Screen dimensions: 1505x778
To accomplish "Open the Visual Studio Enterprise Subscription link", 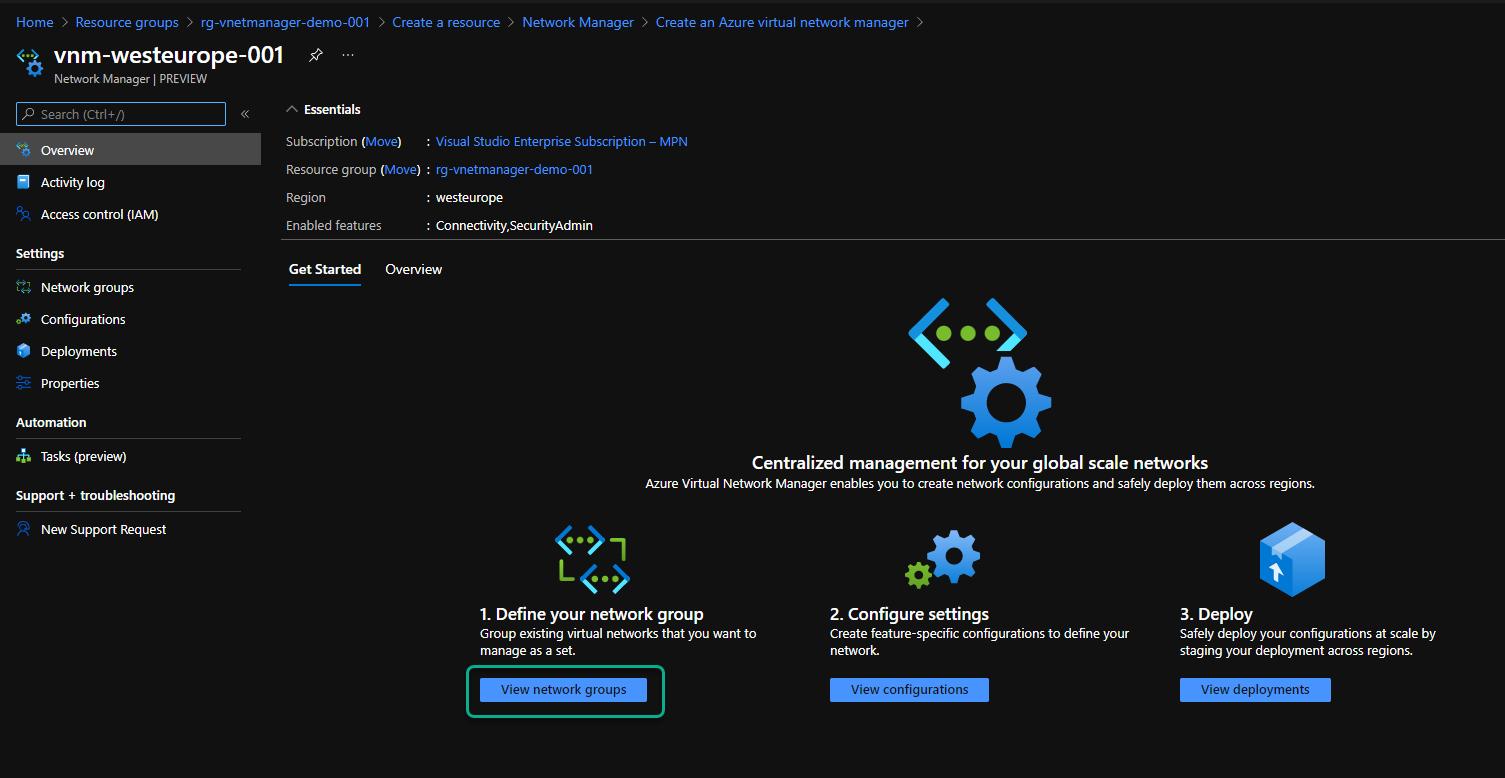I will click(x=561, y=141).
